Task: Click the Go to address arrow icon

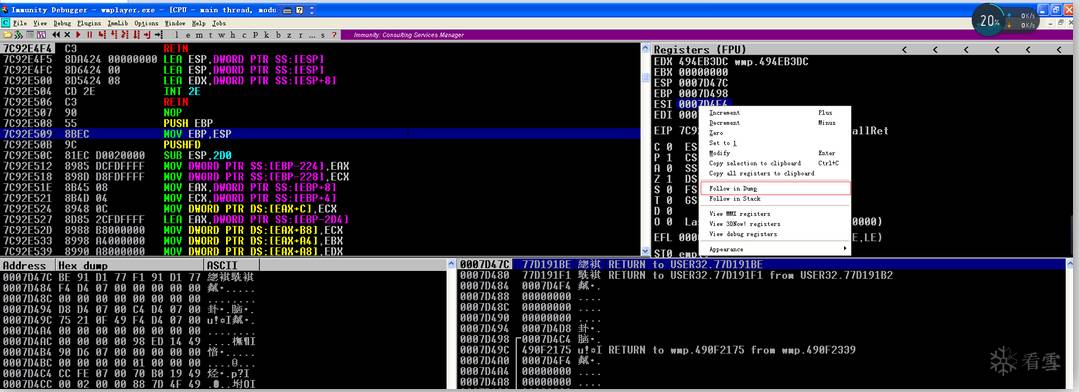Action: pyautogui.click(x=159, y=35)
